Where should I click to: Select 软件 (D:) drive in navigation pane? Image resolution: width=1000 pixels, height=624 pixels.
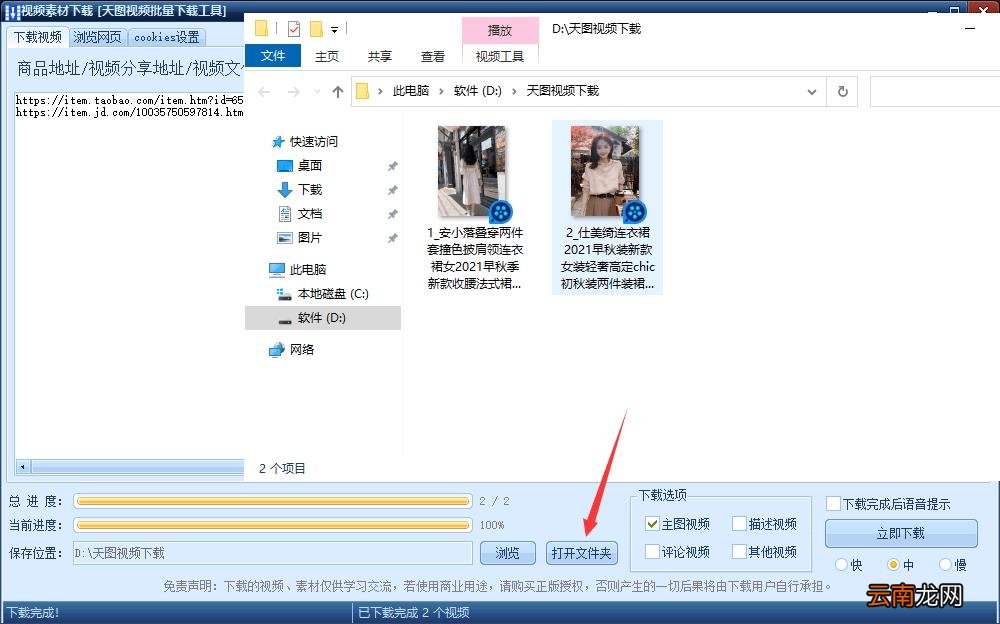coord(321,318)
